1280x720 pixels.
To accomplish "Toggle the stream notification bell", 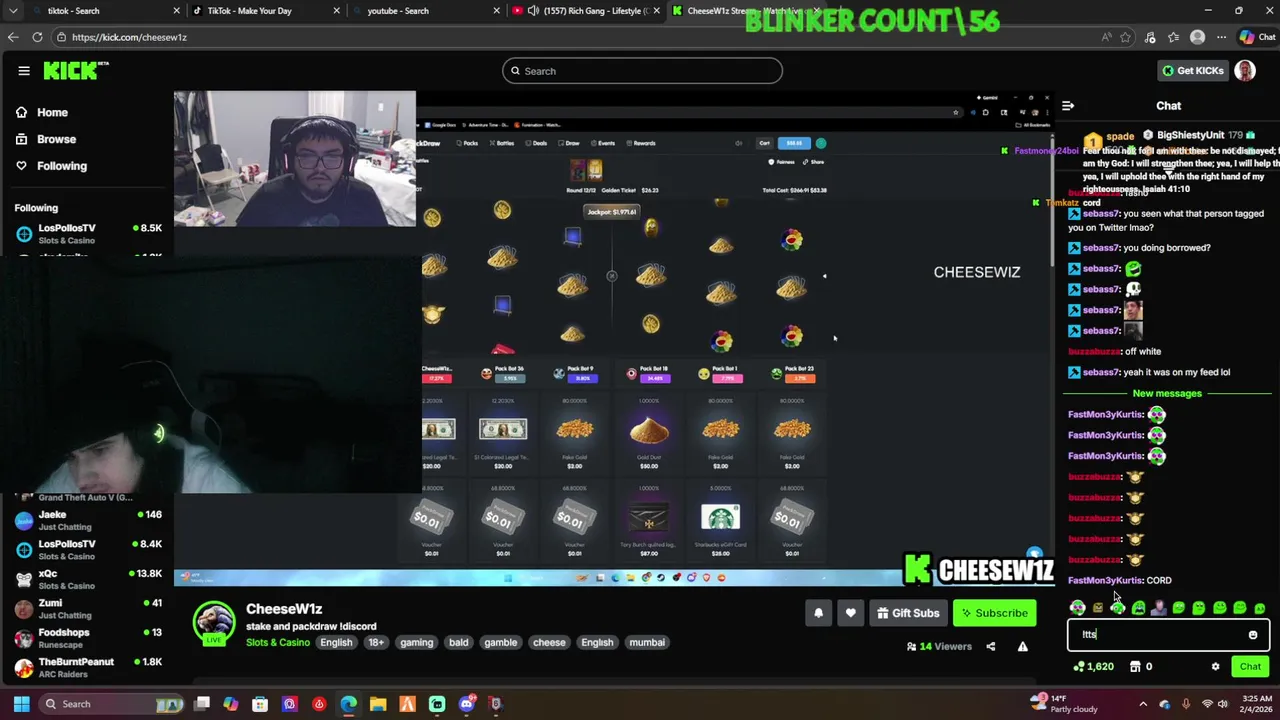I will pyautogui.click(x=818, y=613).
